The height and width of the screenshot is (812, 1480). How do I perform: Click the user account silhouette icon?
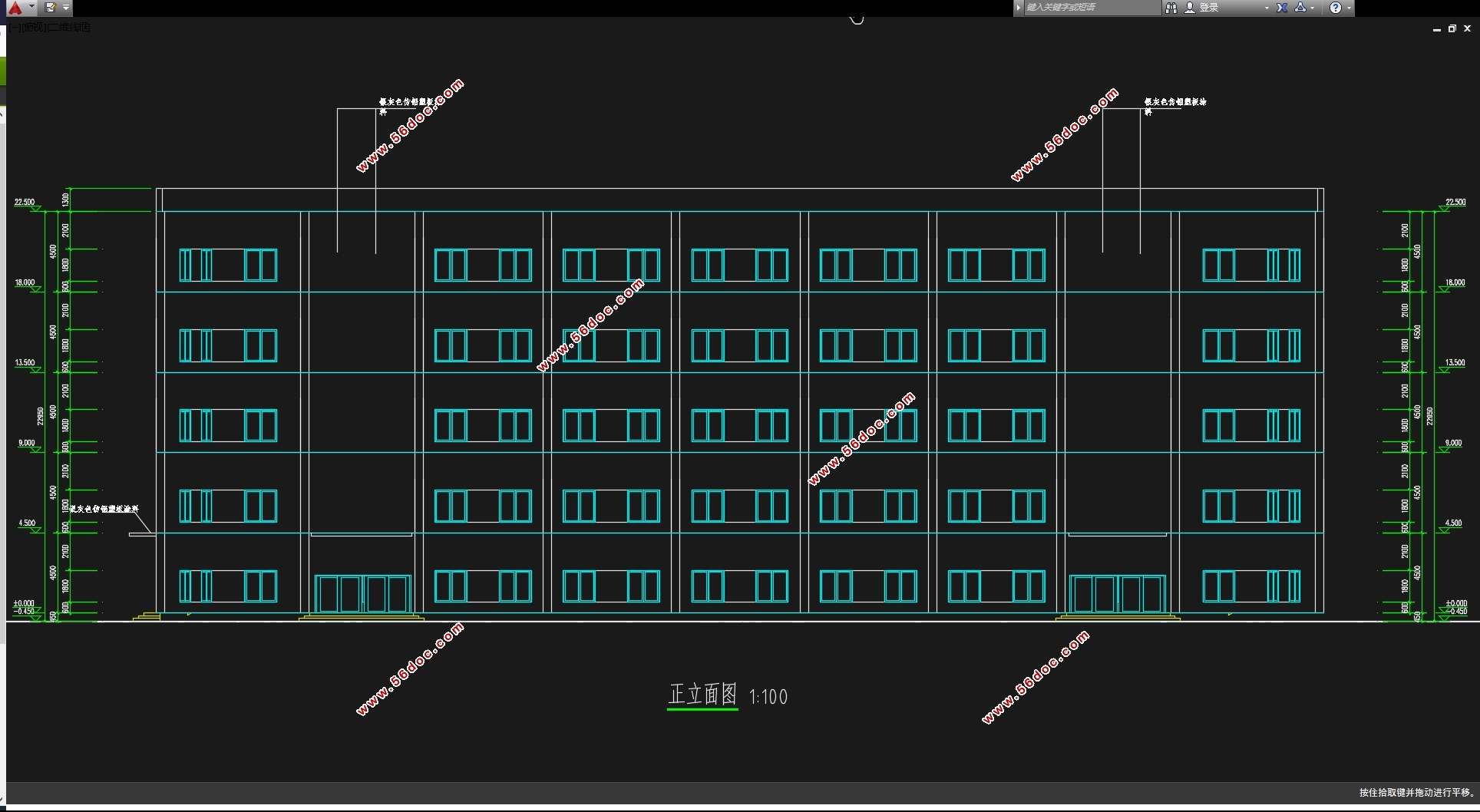pos(1190,8)
